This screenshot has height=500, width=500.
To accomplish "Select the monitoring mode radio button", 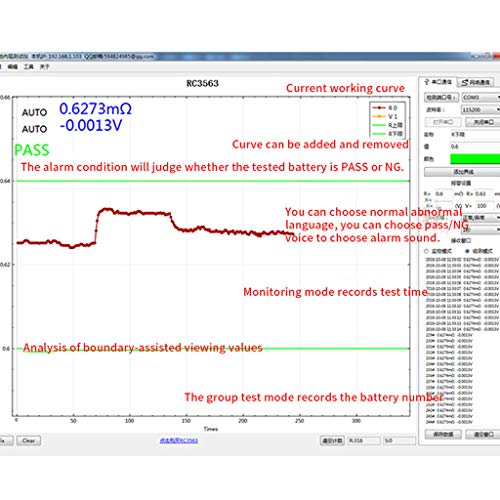I will [x=426, y=251].
